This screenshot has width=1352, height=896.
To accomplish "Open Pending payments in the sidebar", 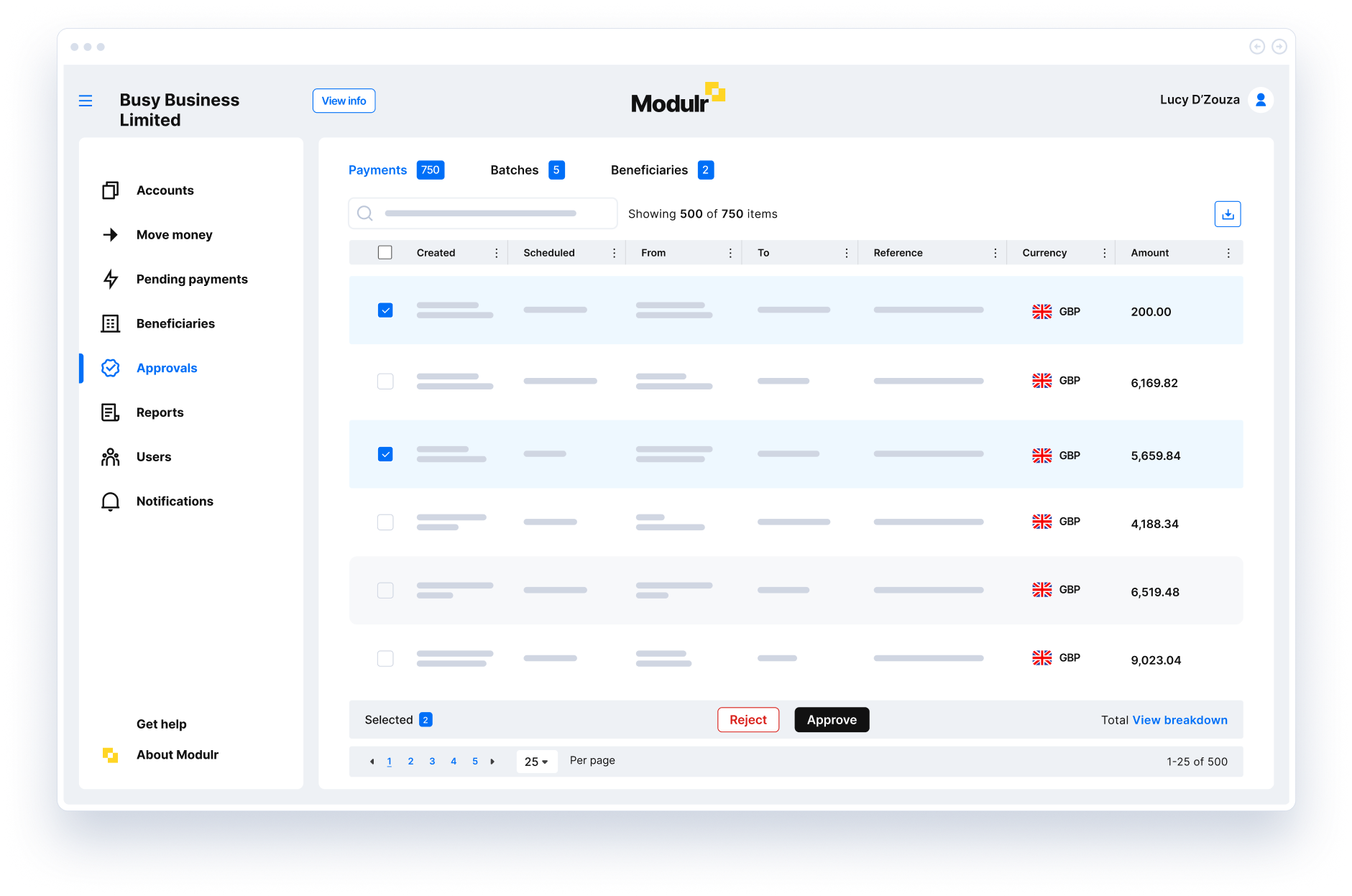I will [192, 280].
